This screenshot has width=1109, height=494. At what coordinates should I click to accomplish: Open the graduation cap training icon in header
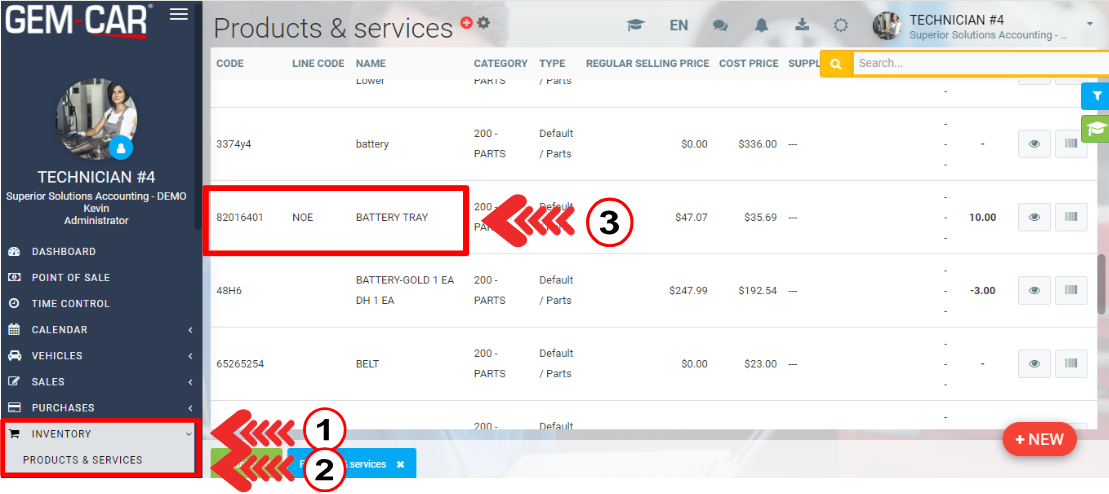click(x=634, y=26)
